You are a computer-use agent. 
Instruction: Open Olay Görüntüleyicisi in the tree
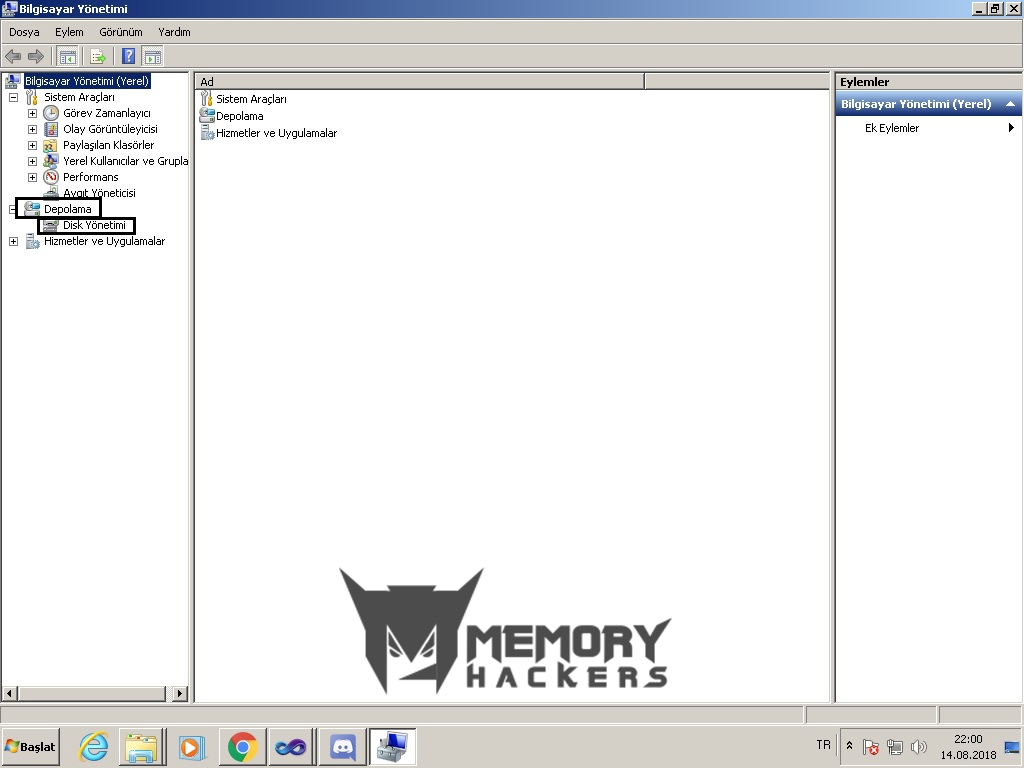110,129
